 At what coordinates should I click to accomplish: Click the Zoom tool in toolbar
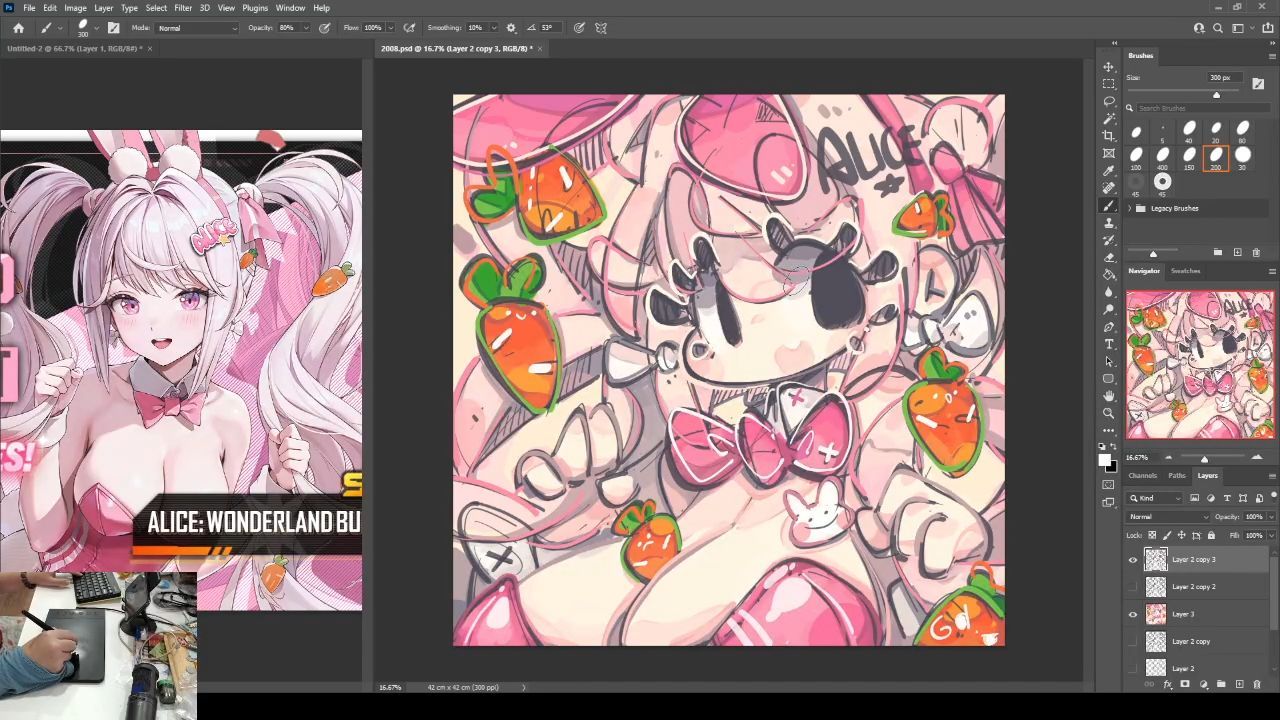pyautogui.click(x=1108, y=413)
